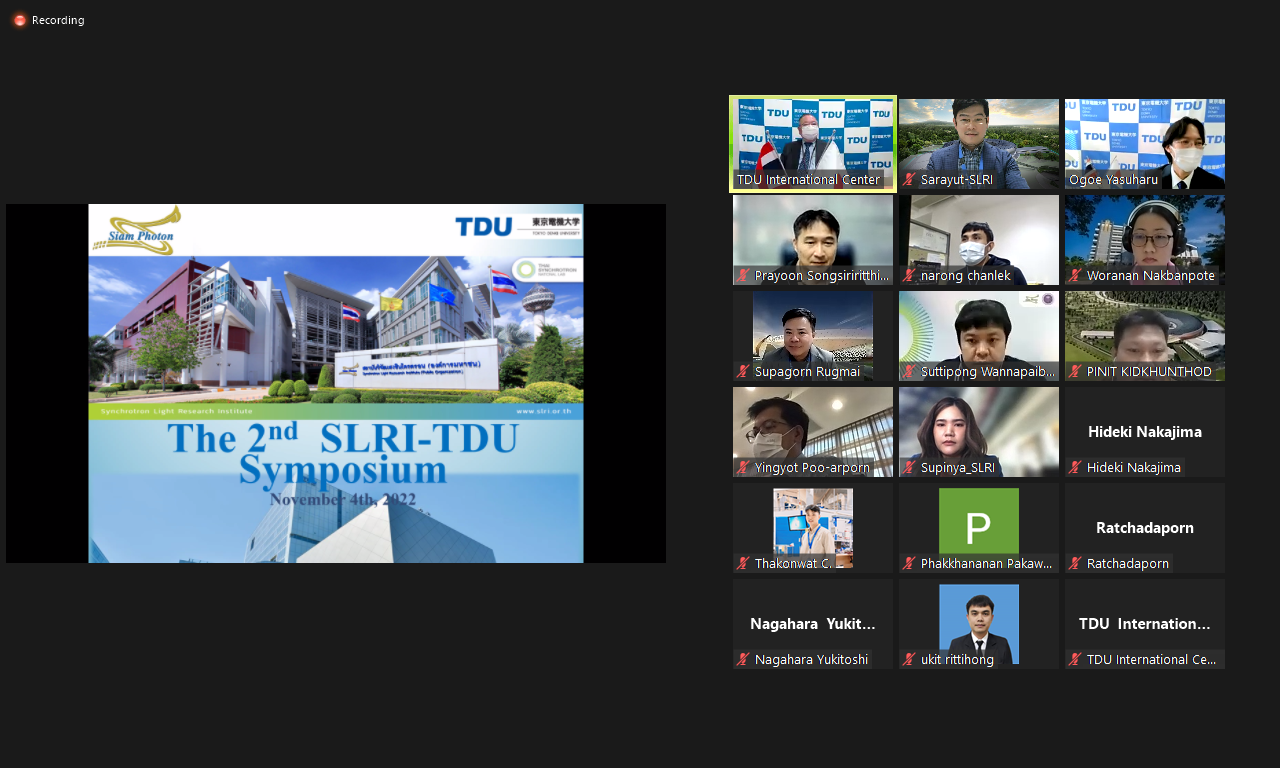This screenshot has height=768, width=1280.
Task: Select Suttipong Wannapaiboon video tile
Action: click(x=979, y=336)
